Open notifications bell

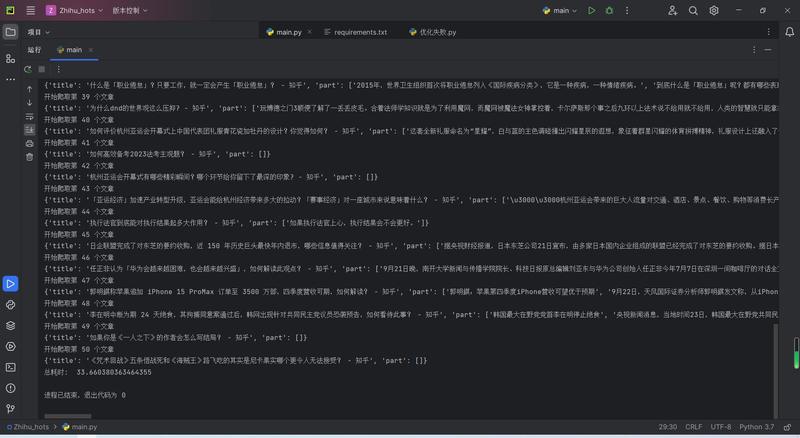pos(789,32)
